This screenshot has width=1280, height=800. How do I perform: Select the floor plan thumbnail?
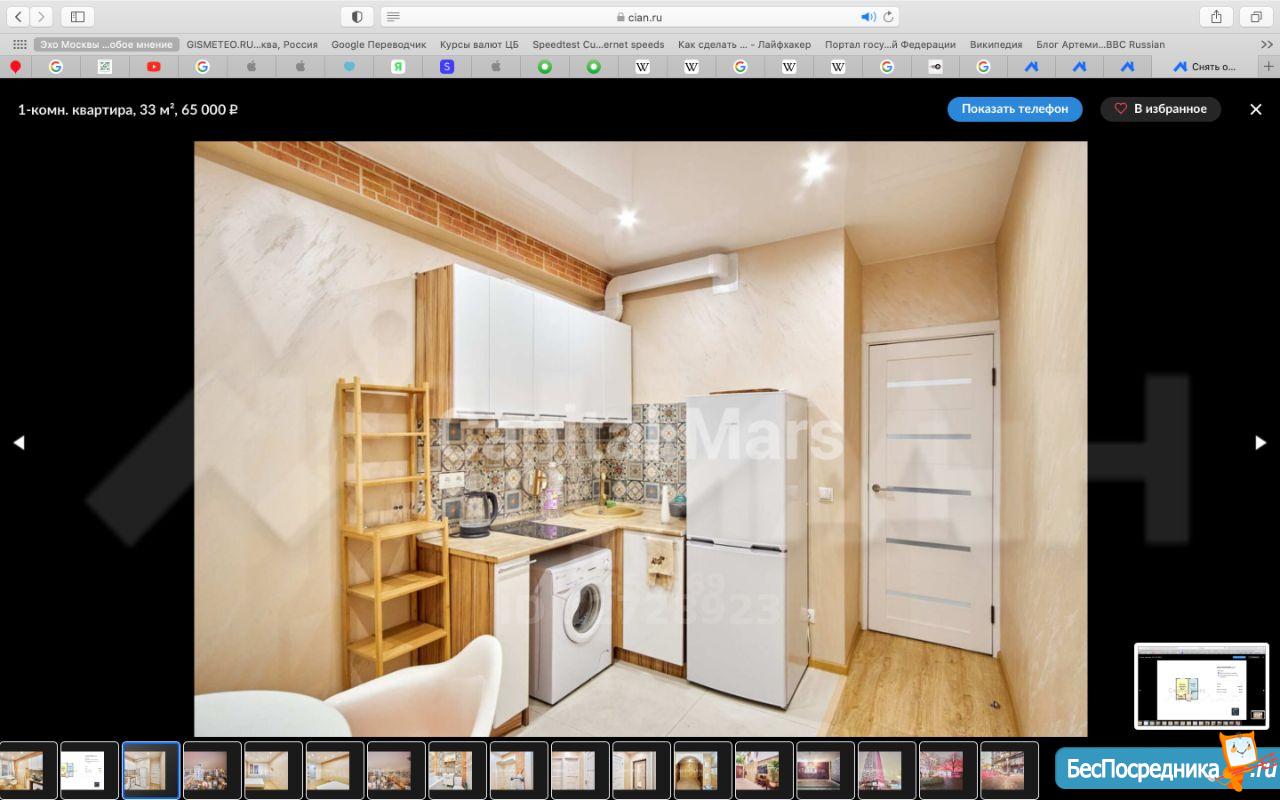coord(89,770)
